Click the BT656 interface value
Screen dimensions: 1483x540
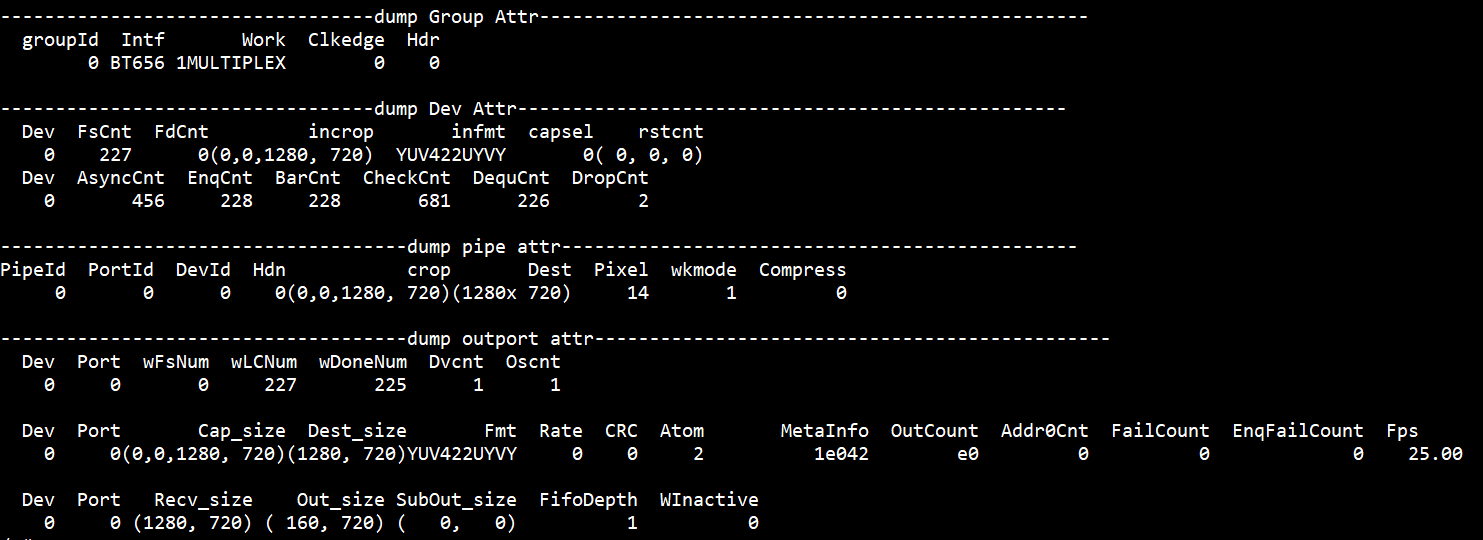tap(138, 63)
